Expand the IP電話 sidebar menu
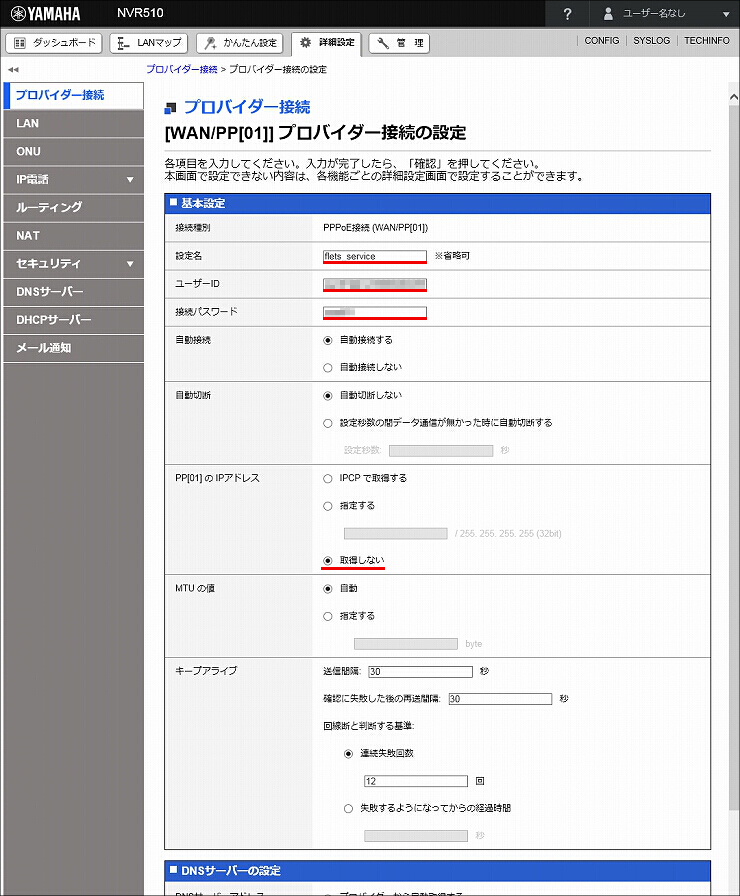The width and height of the screenshot is (740, 896). (x=73, y=179)
